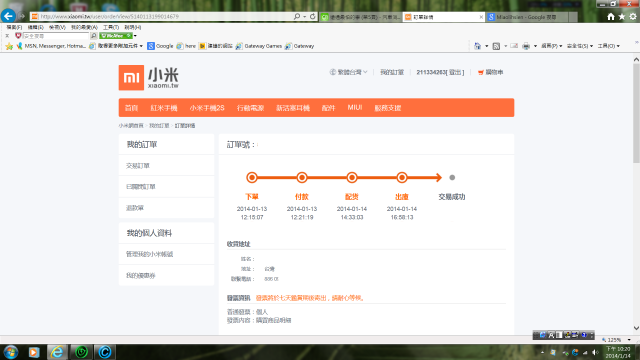Click the shopping cart icon in header
Viewport: 640px width, 360px height.
point(481,72)
